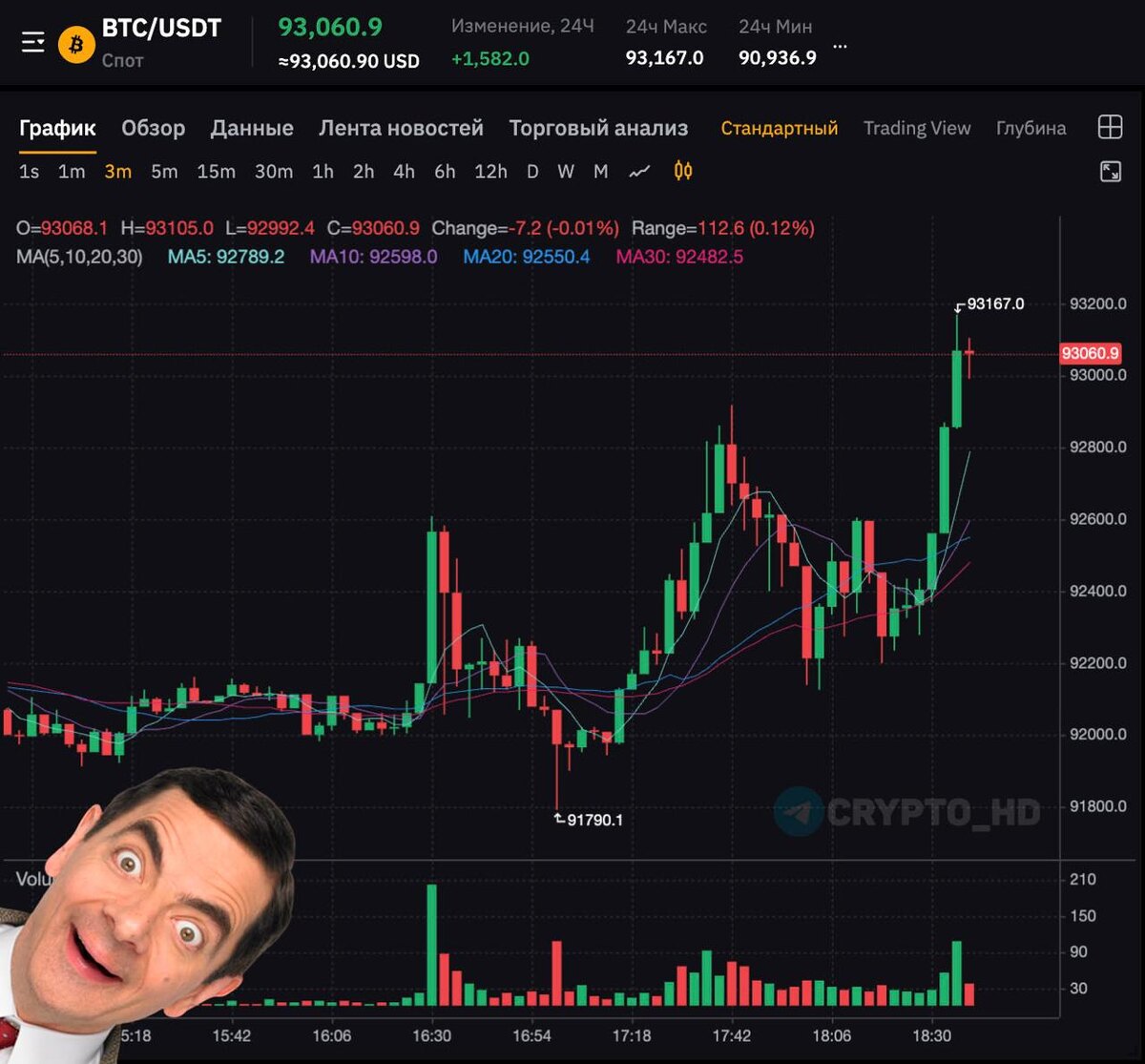Image resolution: width=1145 pixels, height=1064 pixels.
Task: Select the candlestick chart type icon
Action: [683, 172]
